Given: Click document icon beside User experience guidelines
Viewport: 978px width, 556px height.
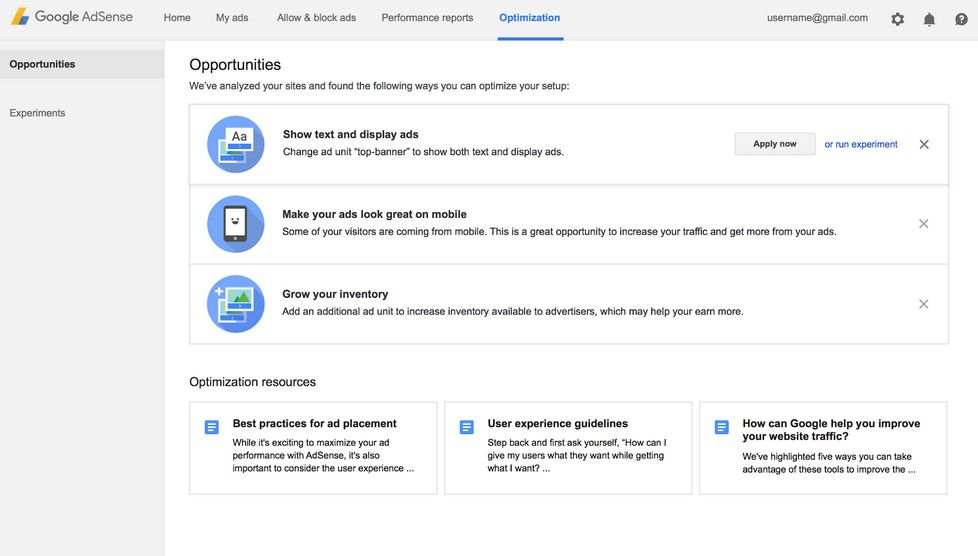Looking at the screenshot, I should tap(467, 427).
